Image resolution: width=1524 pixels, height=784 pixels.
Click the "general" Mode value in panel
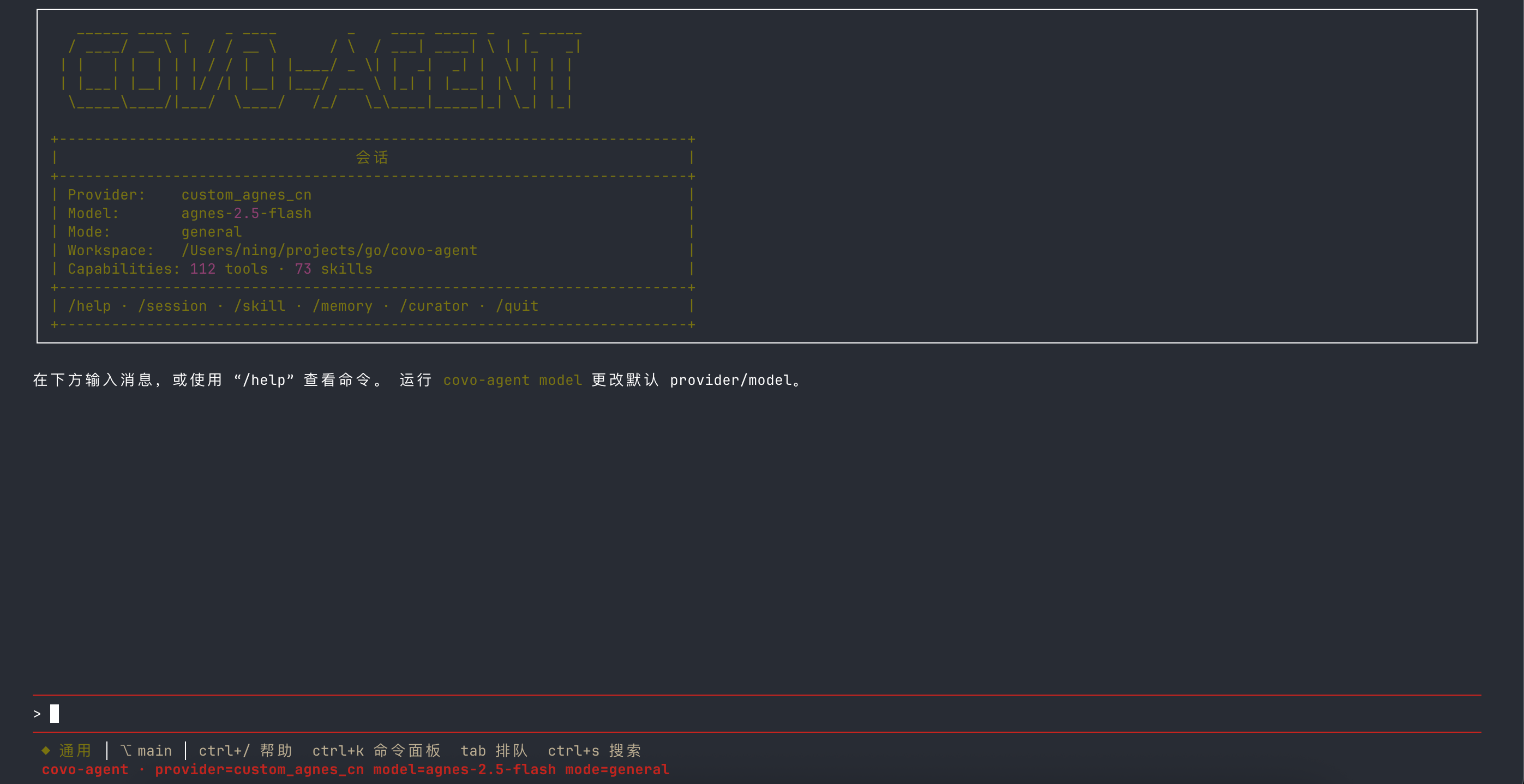pyautogui.click(x=212, y=232)
